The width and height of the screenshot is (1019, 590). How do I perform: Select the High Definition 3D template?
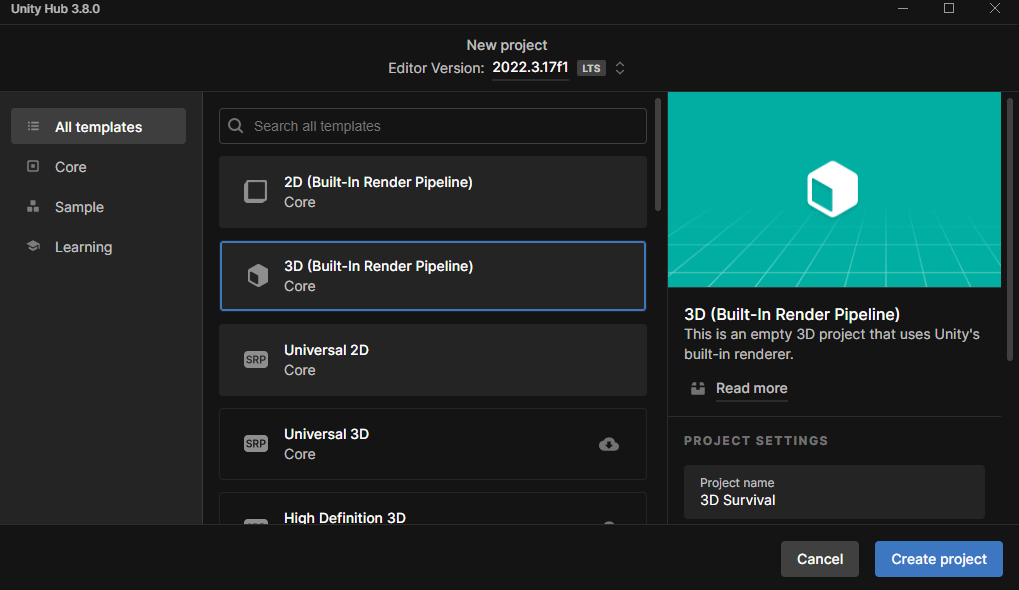point(433,509)
